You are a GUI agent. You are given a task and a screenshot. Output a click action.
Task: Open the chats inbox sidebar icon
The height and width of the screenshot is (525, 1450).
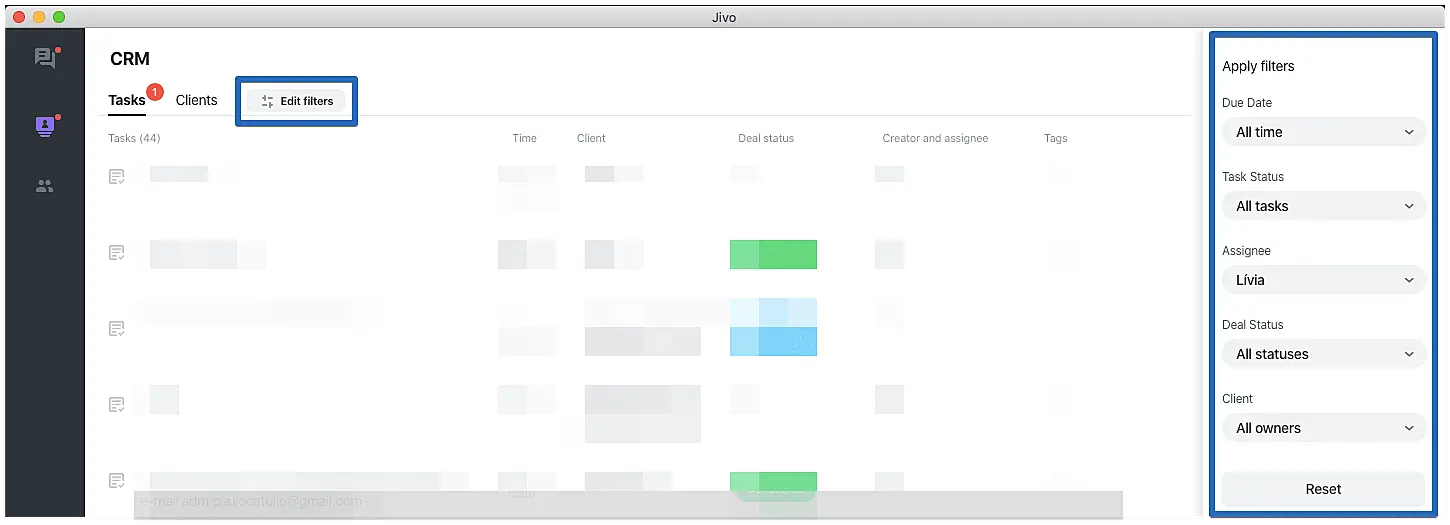[45, 58]
